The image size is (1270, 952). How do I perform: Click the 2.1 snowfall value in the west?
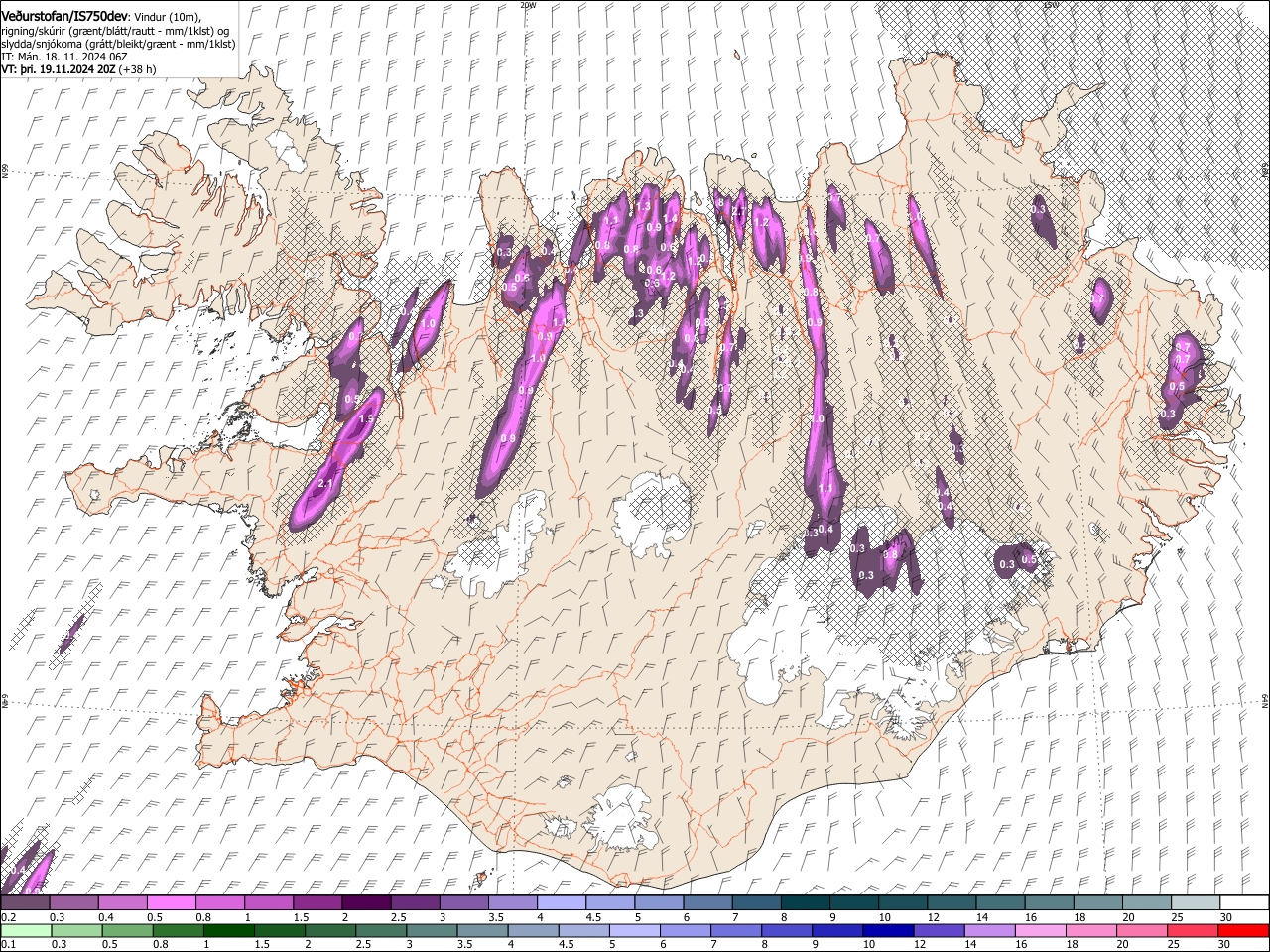325,484
